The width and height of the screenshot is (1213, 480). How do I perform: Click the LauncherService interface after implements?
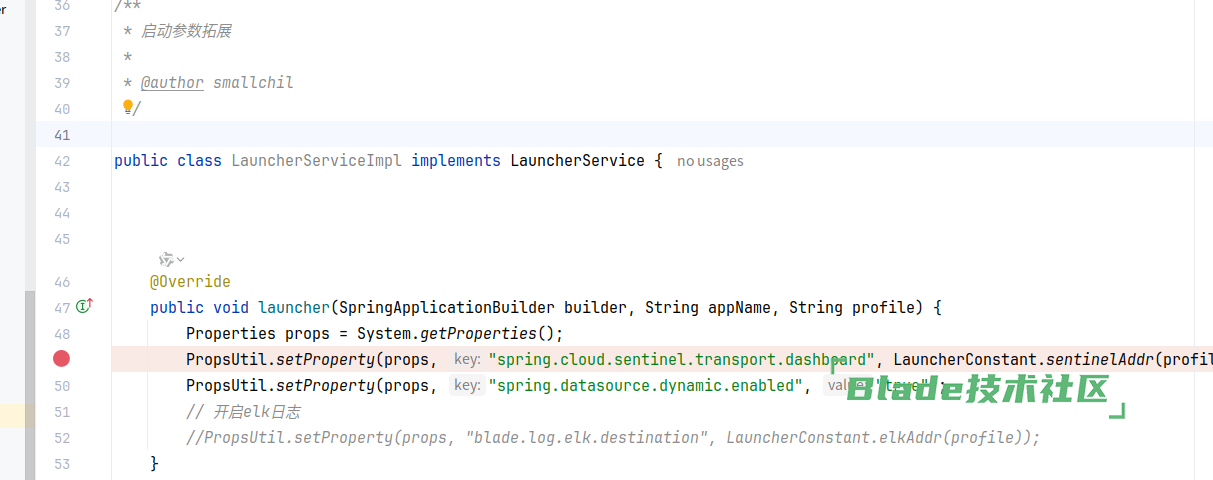pyautogui.click(x=577, y=161)
